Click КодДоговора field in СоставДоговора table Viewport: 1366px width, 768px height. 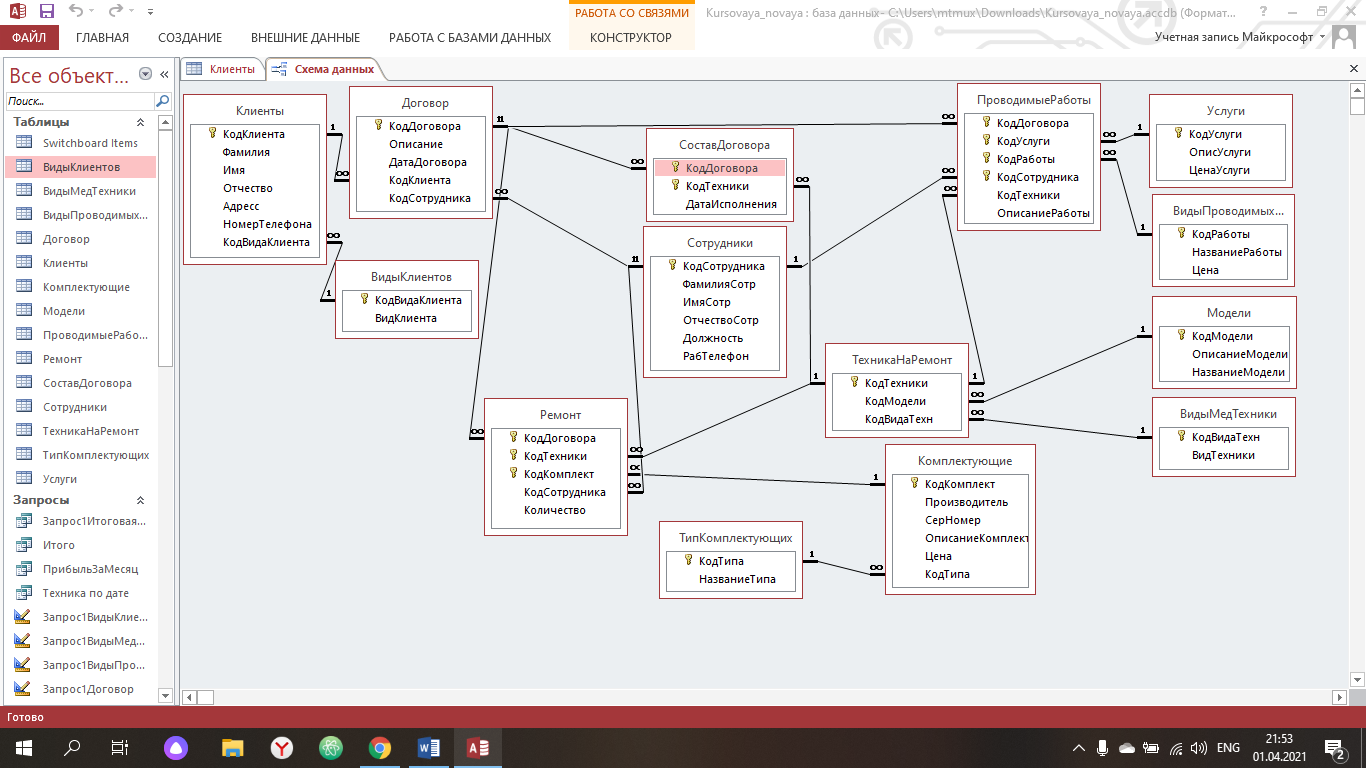tap(720, 168)
